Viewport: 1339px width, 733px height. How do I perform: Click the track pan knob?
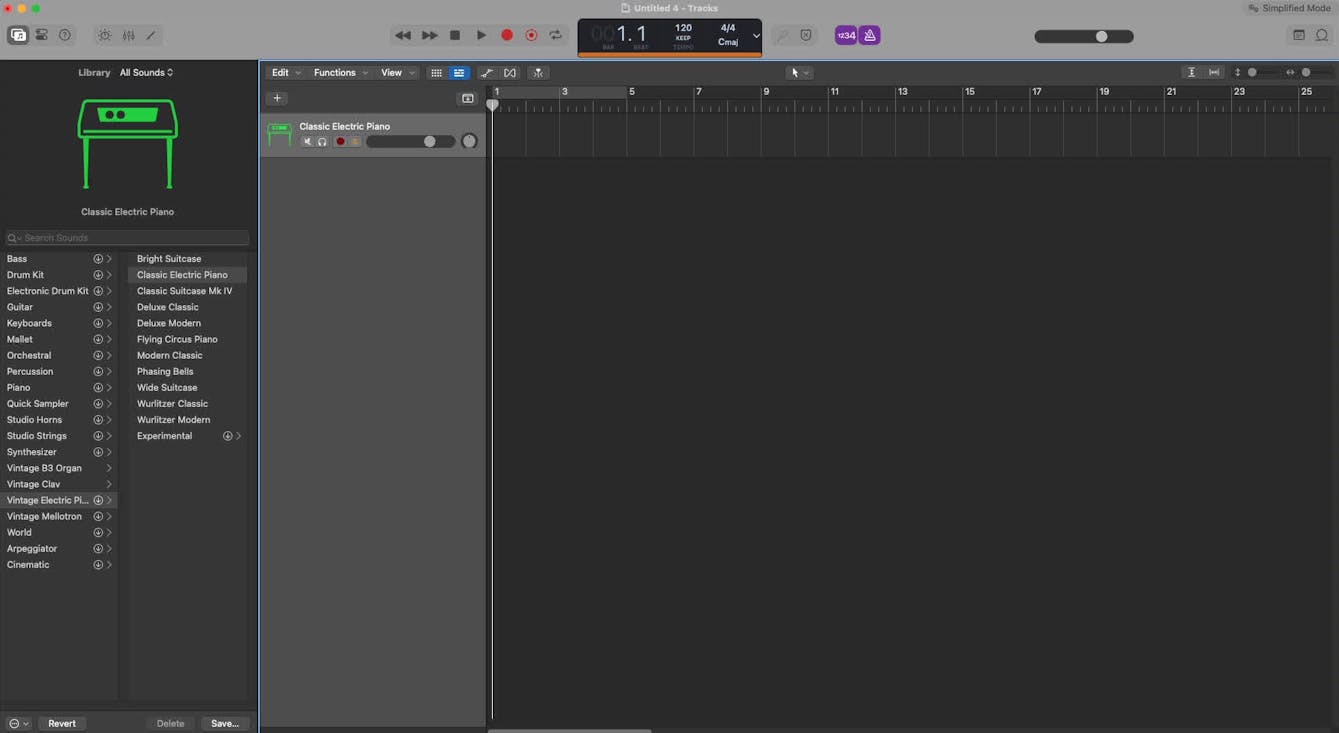click(x=469, y=142)
